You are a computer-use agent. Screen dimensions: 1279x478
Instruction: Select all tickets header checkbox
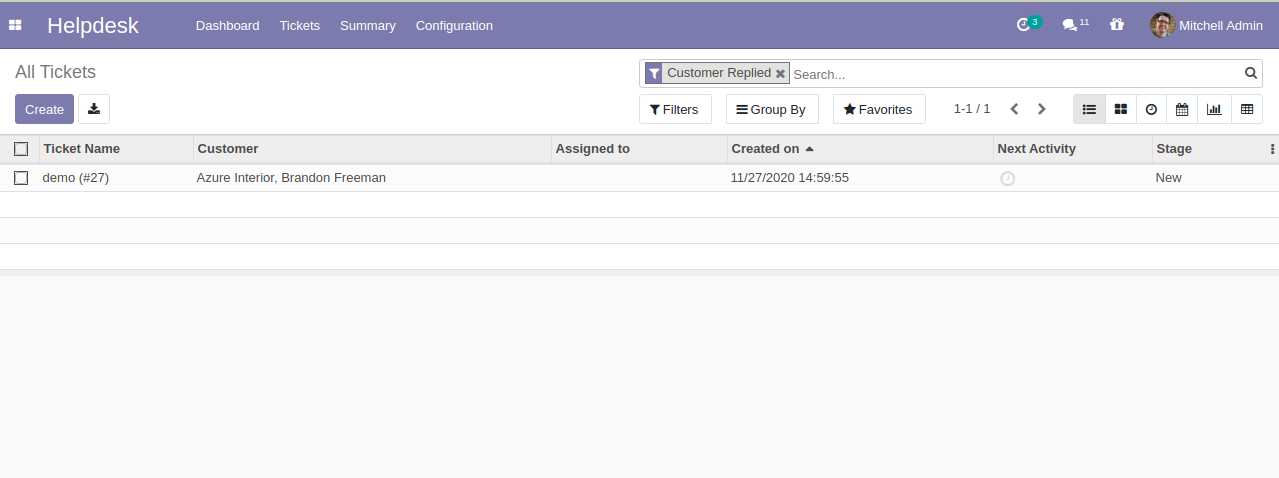[x=21, y=149]
